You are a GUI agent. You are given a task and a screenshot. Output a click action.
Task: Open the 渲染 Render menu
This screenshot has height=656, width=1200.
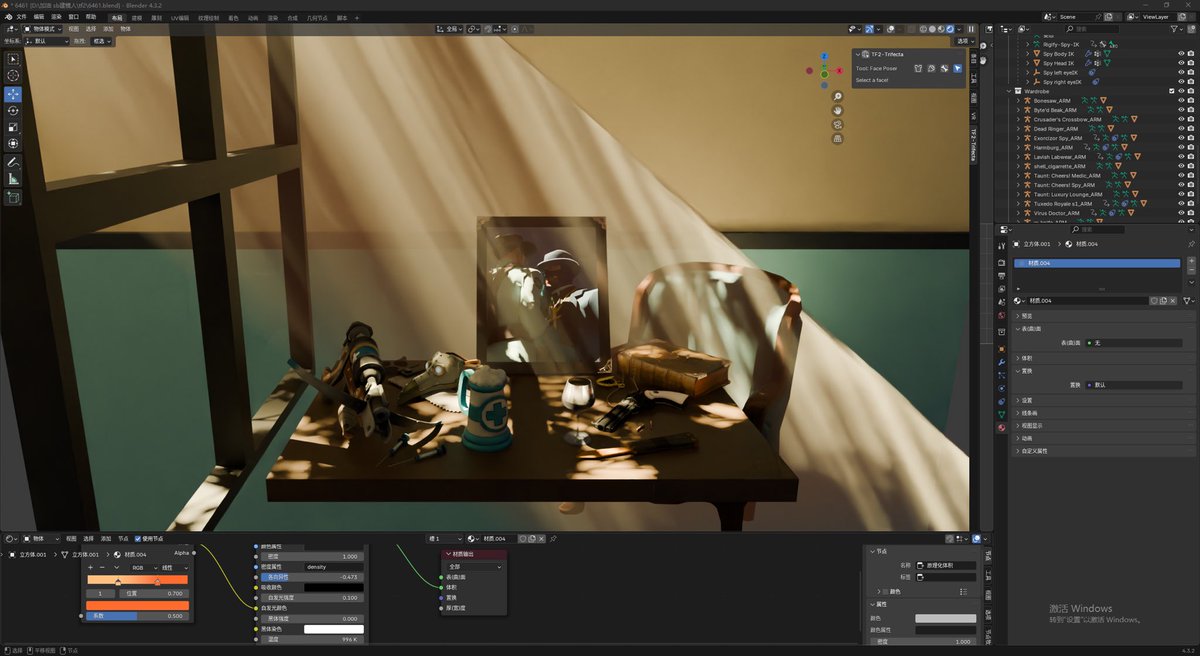coord(56,17)
